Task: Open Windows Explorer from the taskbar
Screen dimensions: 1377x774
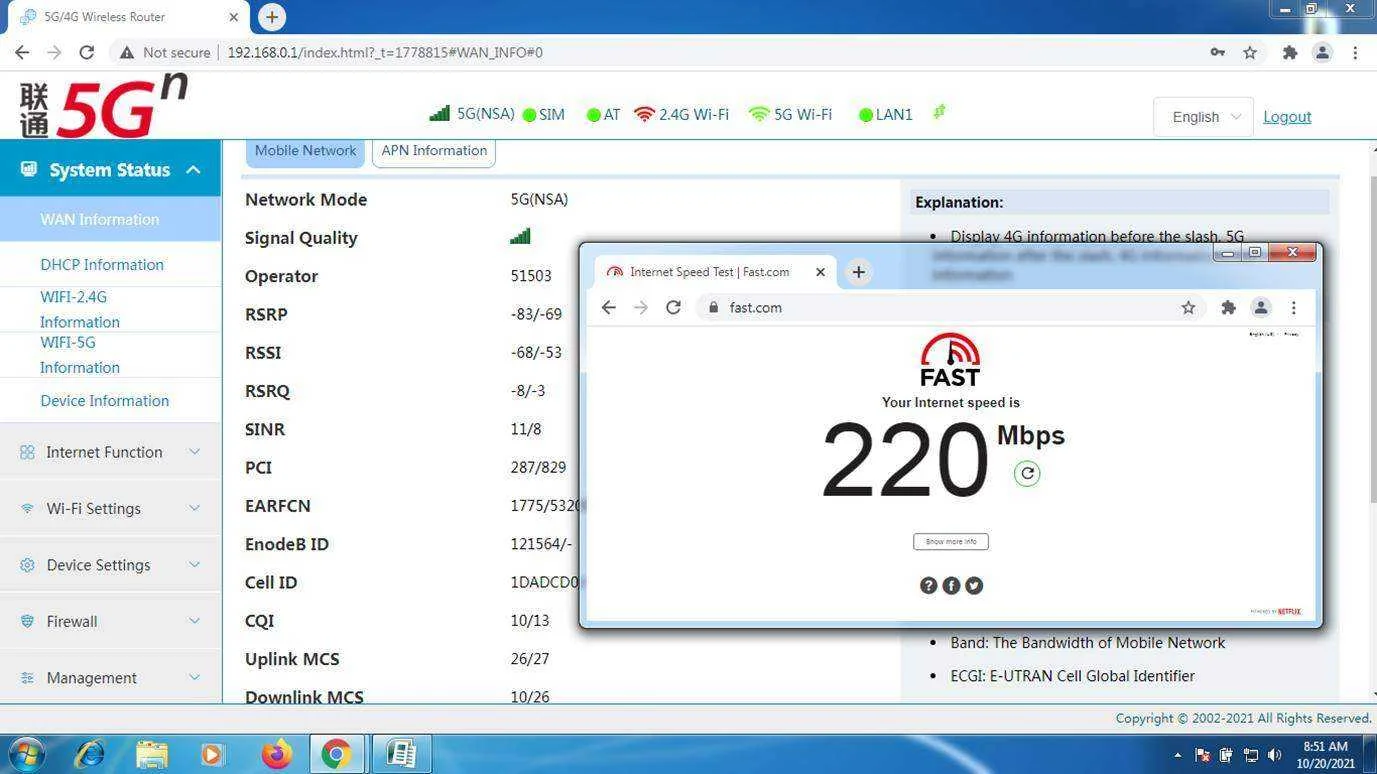Action: tap(152, 753)
